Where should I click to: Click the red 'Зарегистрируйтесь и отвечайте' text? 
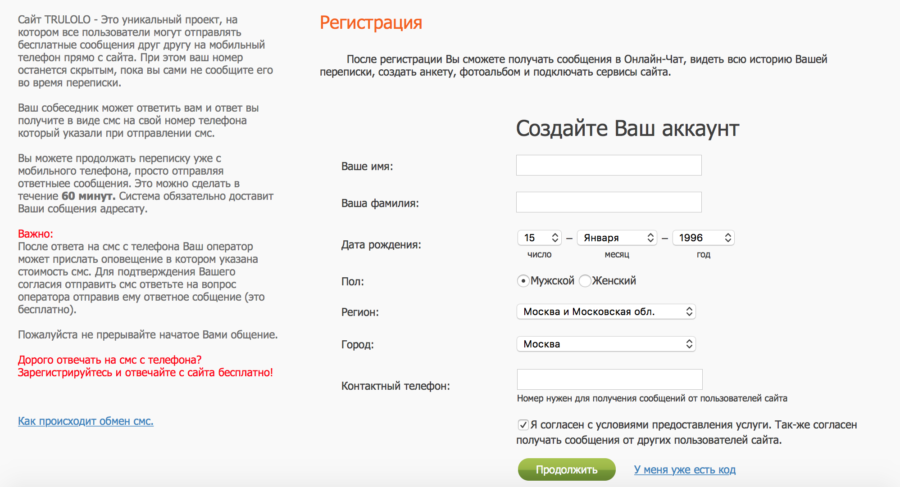pos(144,372)
